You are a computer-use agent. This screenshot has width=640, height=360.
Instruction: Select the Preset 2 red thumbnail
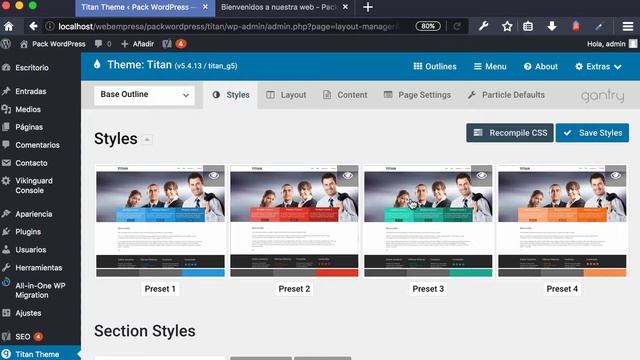[294, 221]
